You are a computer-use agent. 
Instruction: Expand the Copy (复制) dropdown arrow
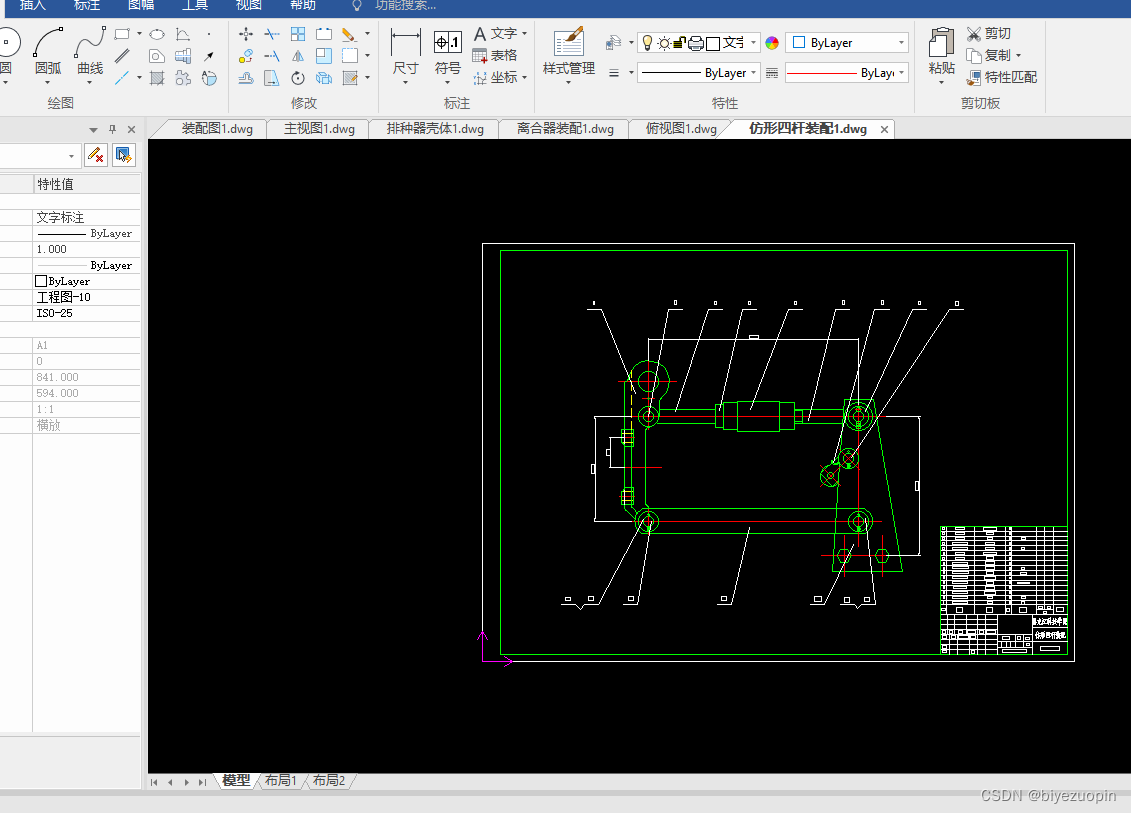click(x=1018, y=56)
